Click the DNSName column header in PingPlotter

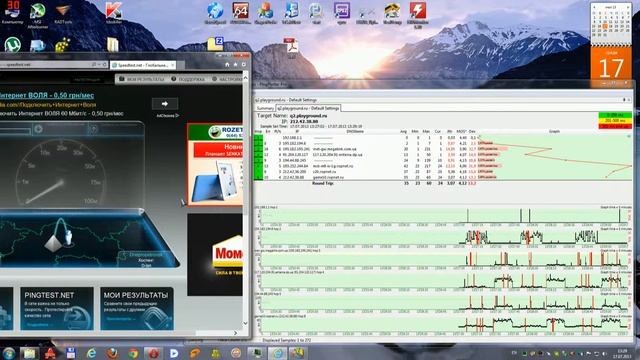click(355, 131)
